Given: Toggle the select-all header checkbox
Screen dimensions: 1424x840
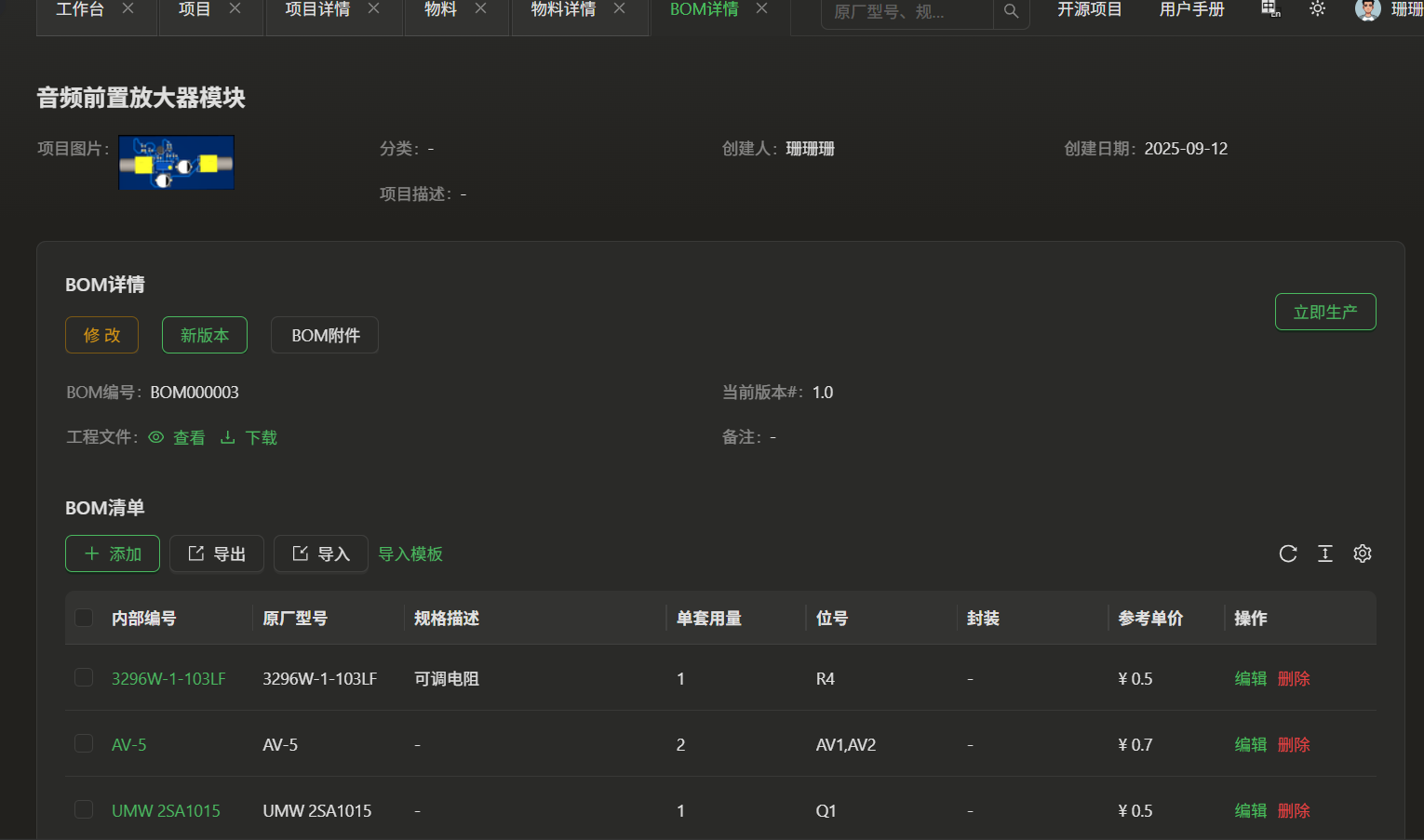Looking at the screenshot, I should pyautogui.click(x=84, y=618).
